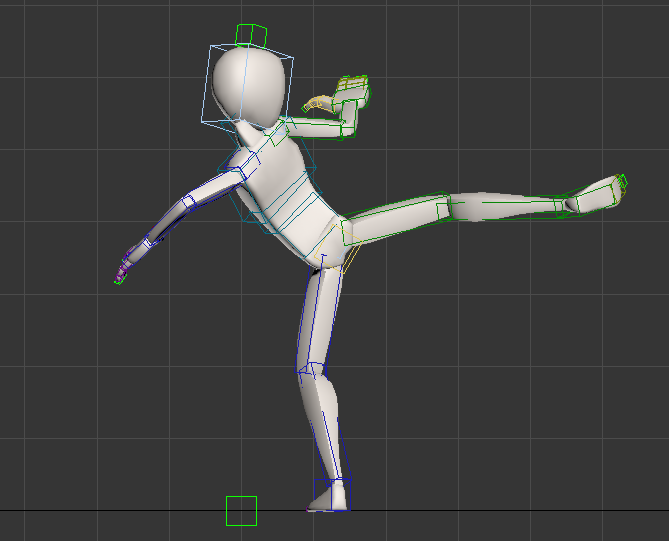This screenshot has height=541, width=669.
Task: Select the yellow pelvis bone at the hips
Action: 338,249
